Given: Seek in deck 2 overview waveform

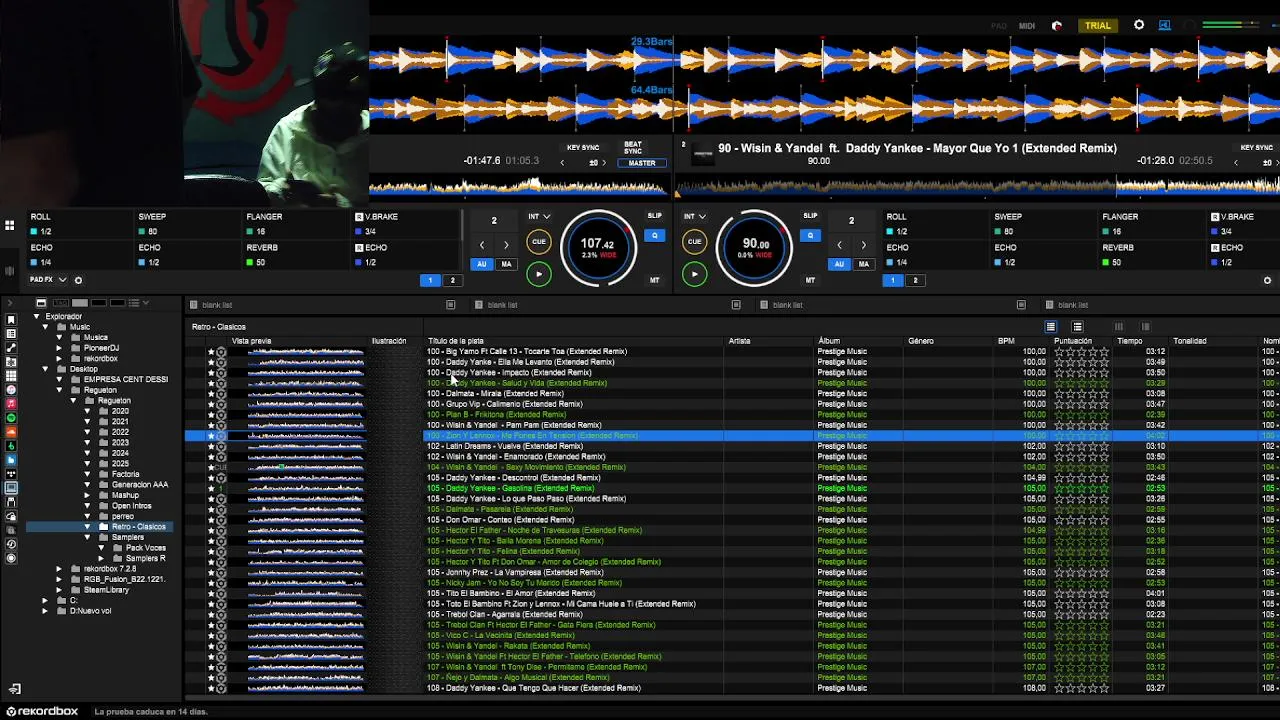Looking at the screenshot, I should (978, 187).
